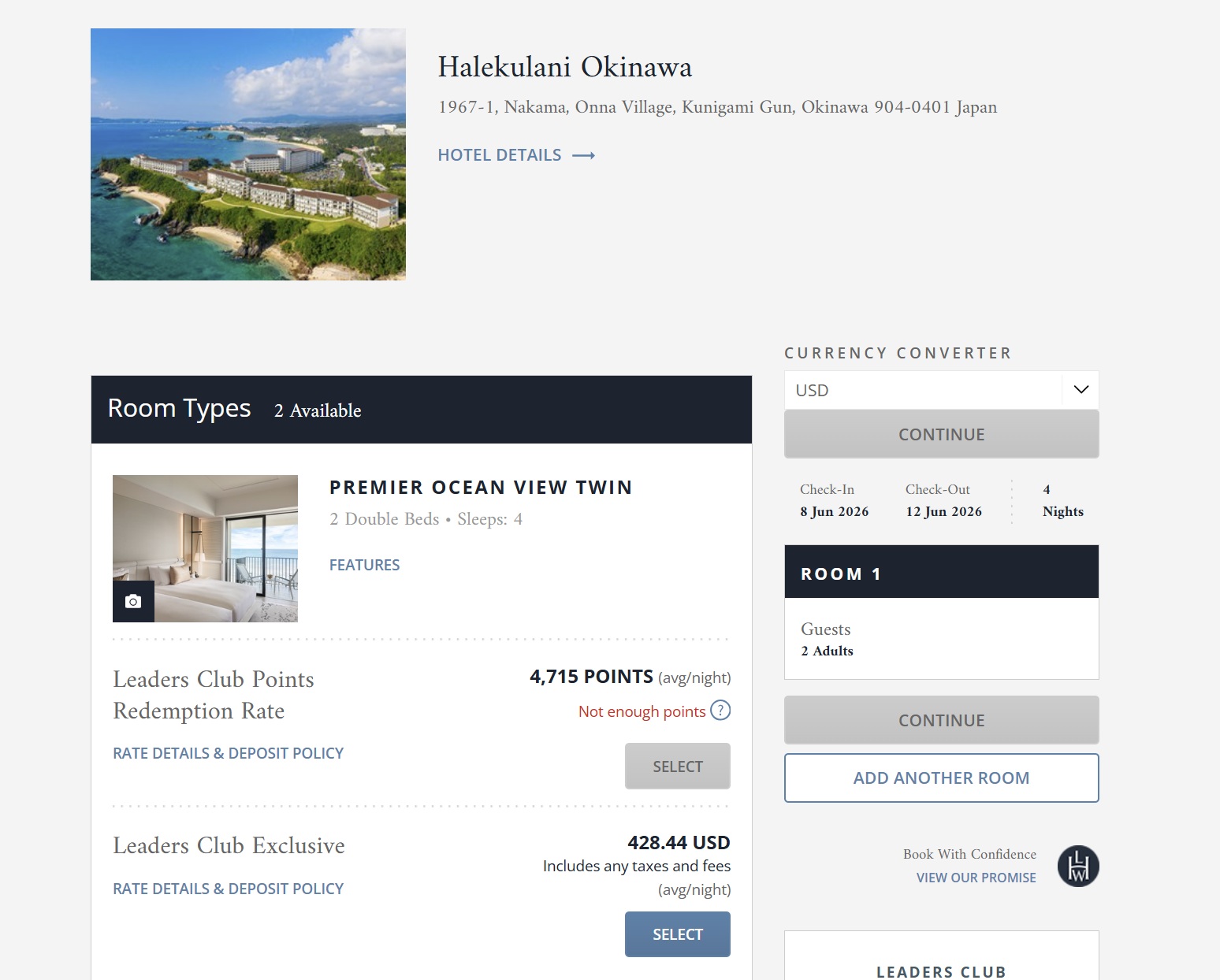
Task: Expand the currency dropdown chevron
Action: pos(1081,390)
